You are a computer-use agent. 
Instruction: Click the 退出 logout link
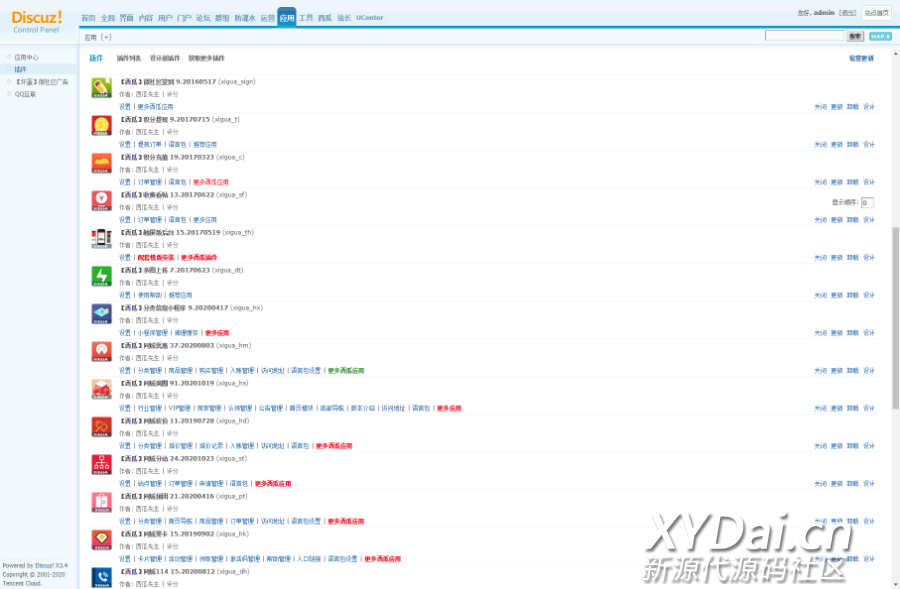(847, 13)
